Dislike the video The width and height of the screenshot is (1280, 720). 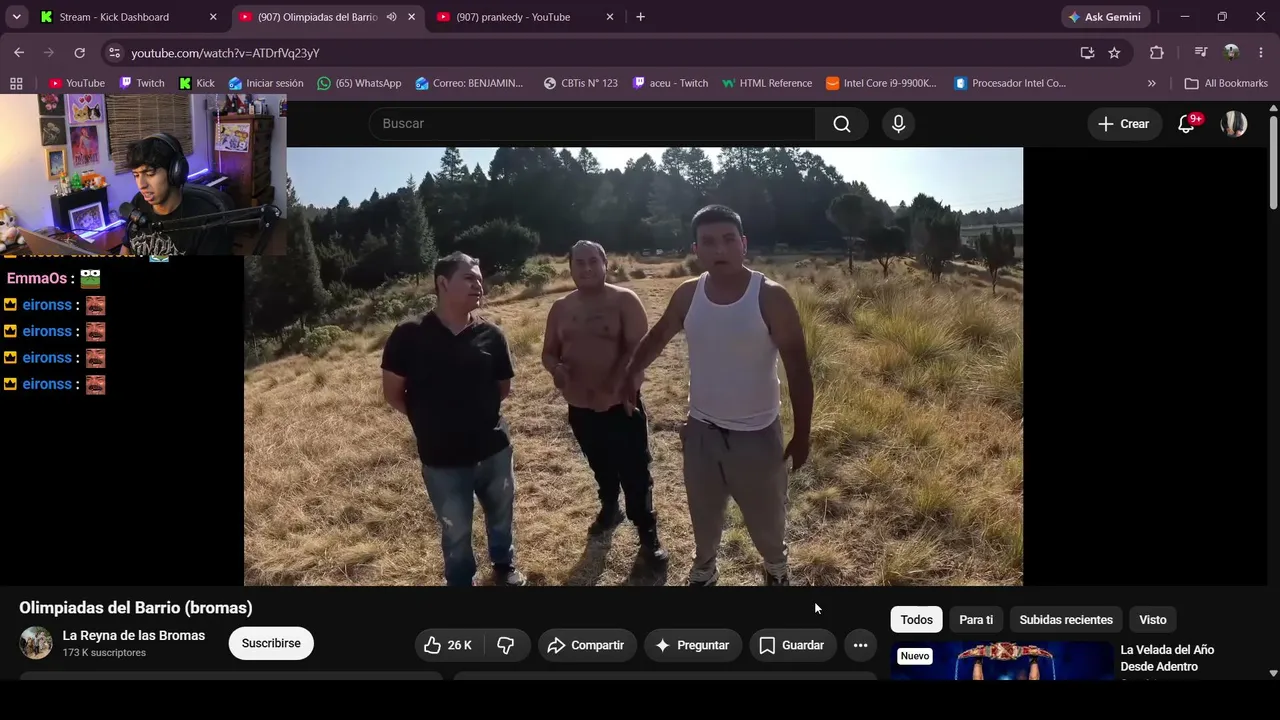pos(506,645)
